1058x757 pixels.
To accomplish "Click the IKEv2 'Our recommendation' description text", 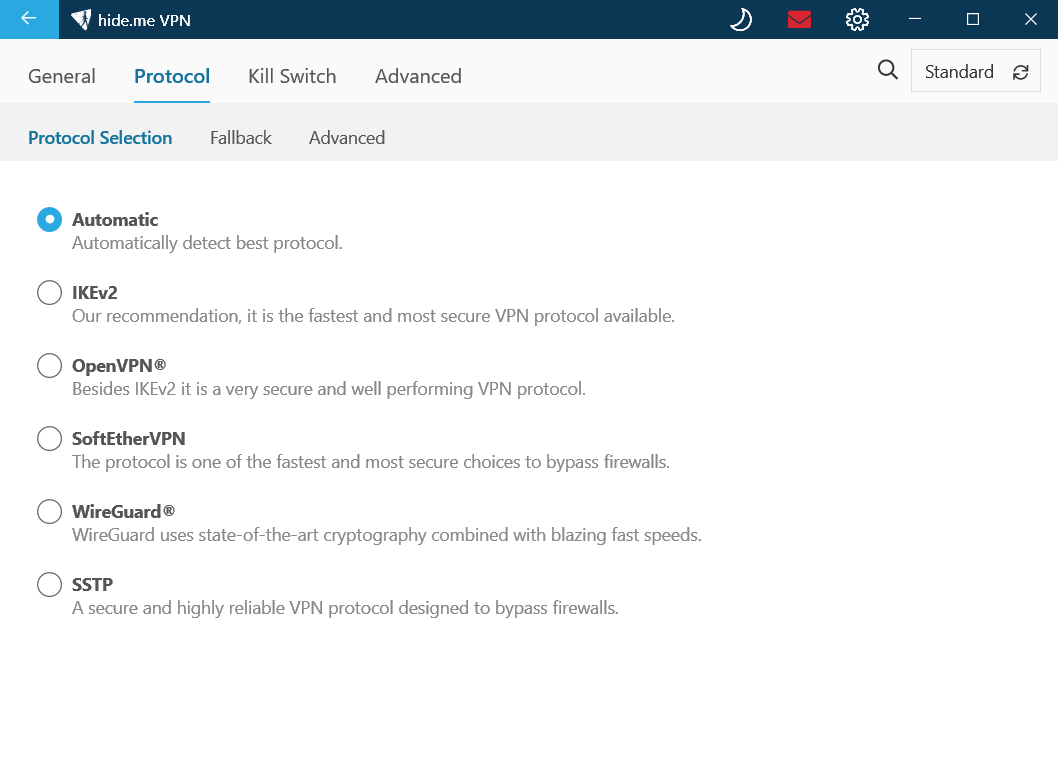I will coord(373,316).
